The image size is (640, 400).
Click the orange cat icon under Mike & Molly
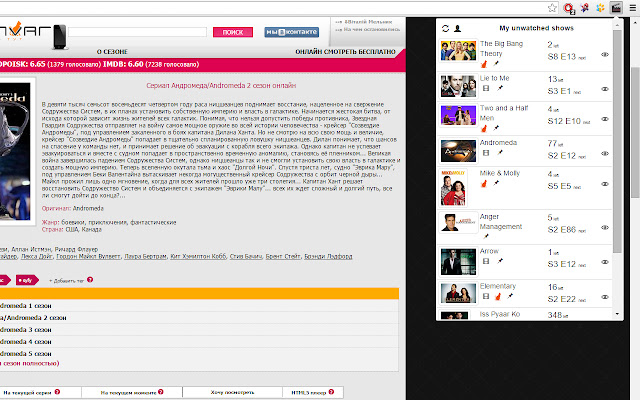click(484, 184)
